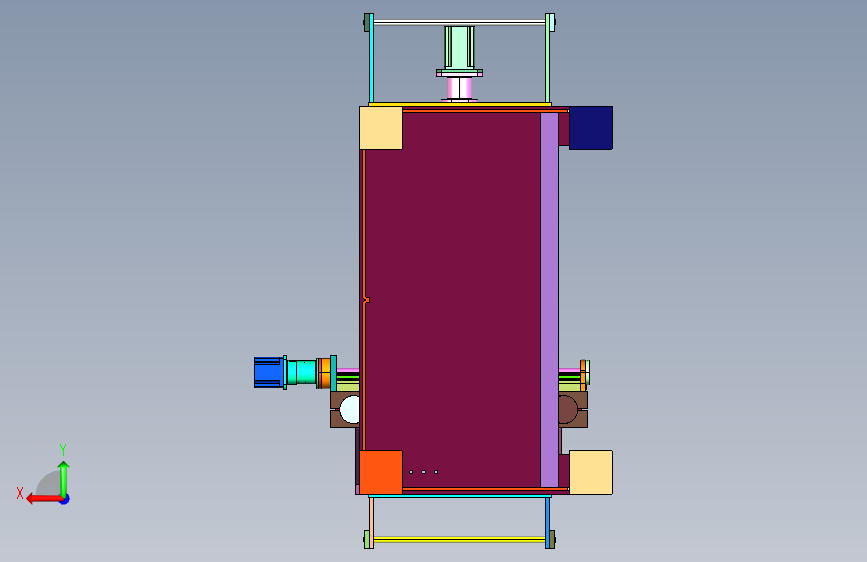Image resolution: width=867 pixels, height=562 pixels.
Task: Select the red X axis arrow of the triad
Action: pos(44,499)
